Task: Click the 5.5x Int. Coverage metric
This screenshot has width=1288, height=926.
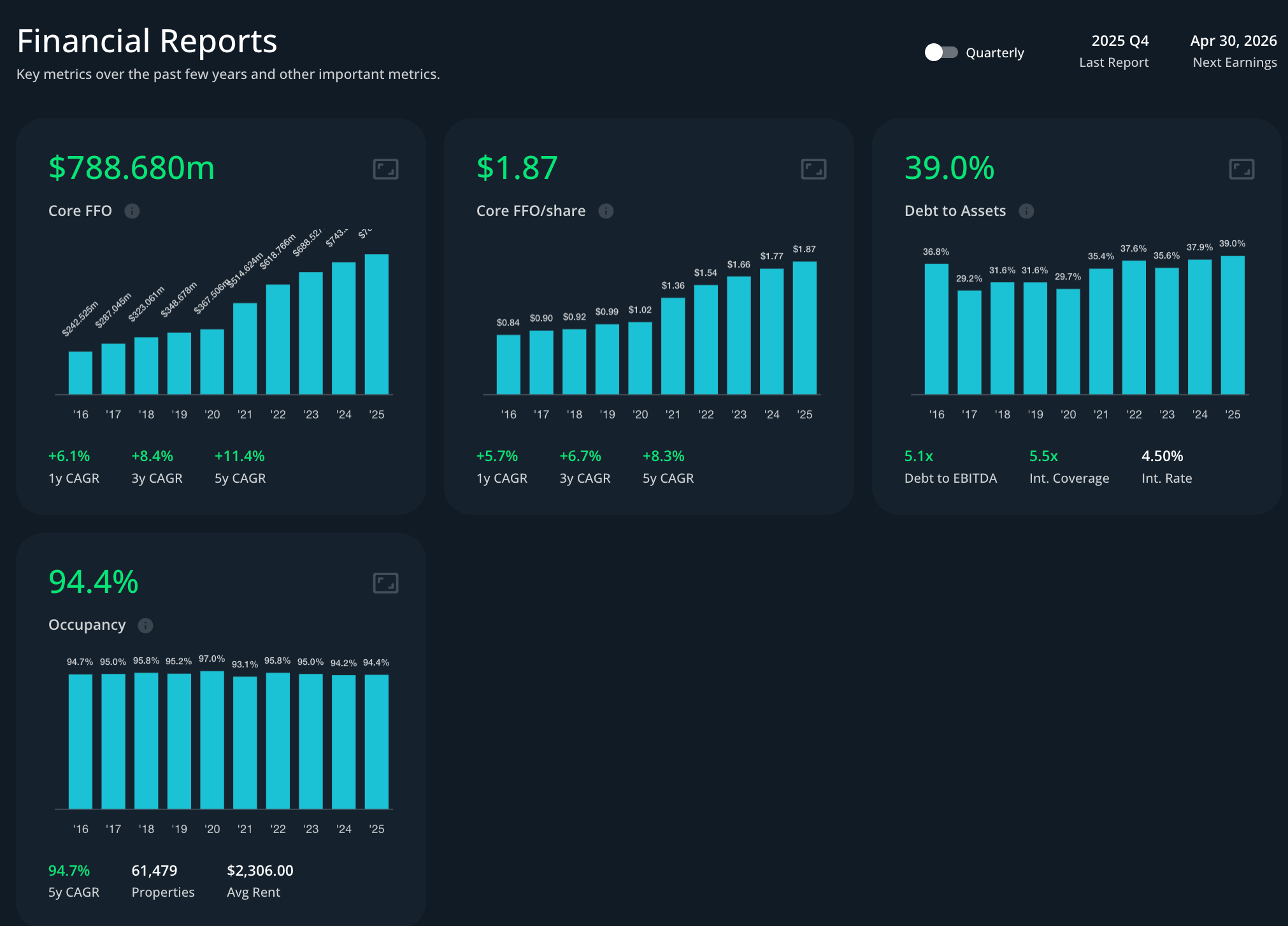Action: tap(1043, 456)
